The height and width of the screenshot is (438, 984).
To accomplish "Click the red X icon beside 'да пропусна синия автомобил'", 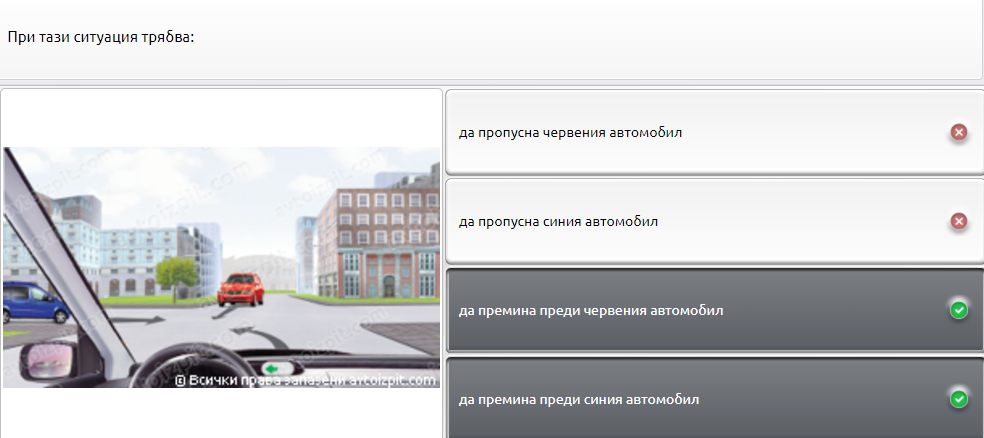I will point(958,221).
